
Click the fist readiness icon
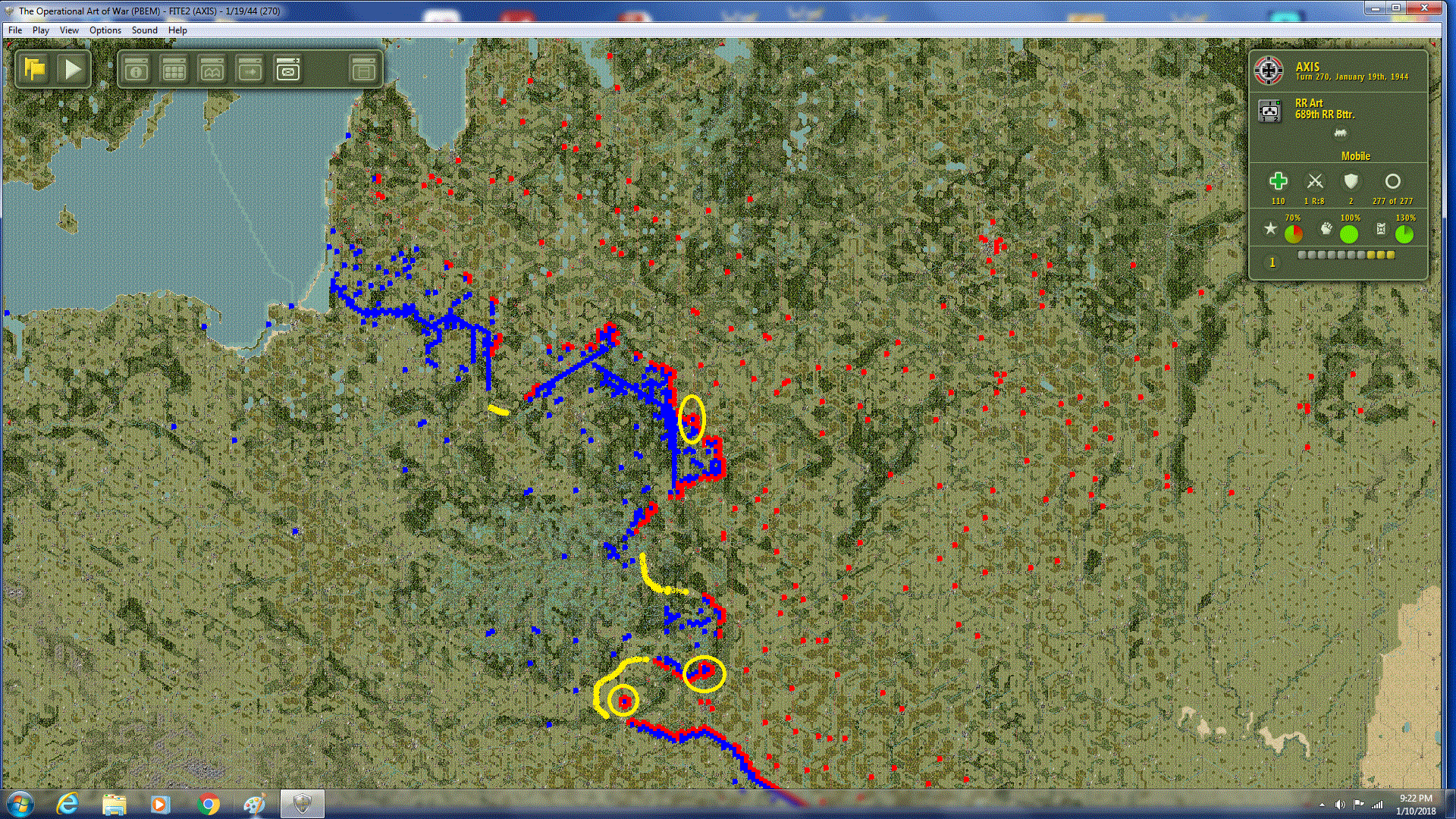tap(1326, 228)
